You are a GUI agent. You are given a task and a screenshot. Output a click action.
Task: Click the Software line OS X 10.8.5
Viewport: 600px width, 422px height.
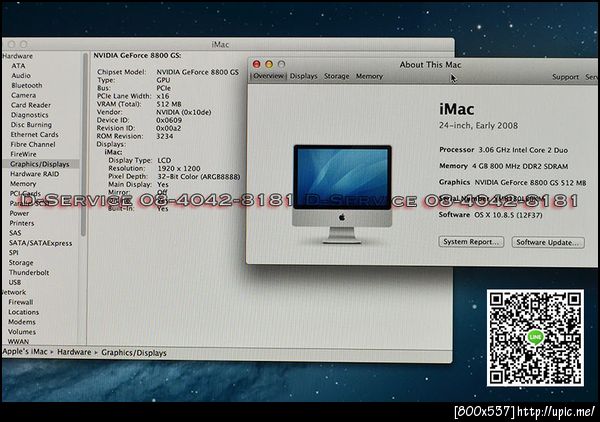pos(491,215)
